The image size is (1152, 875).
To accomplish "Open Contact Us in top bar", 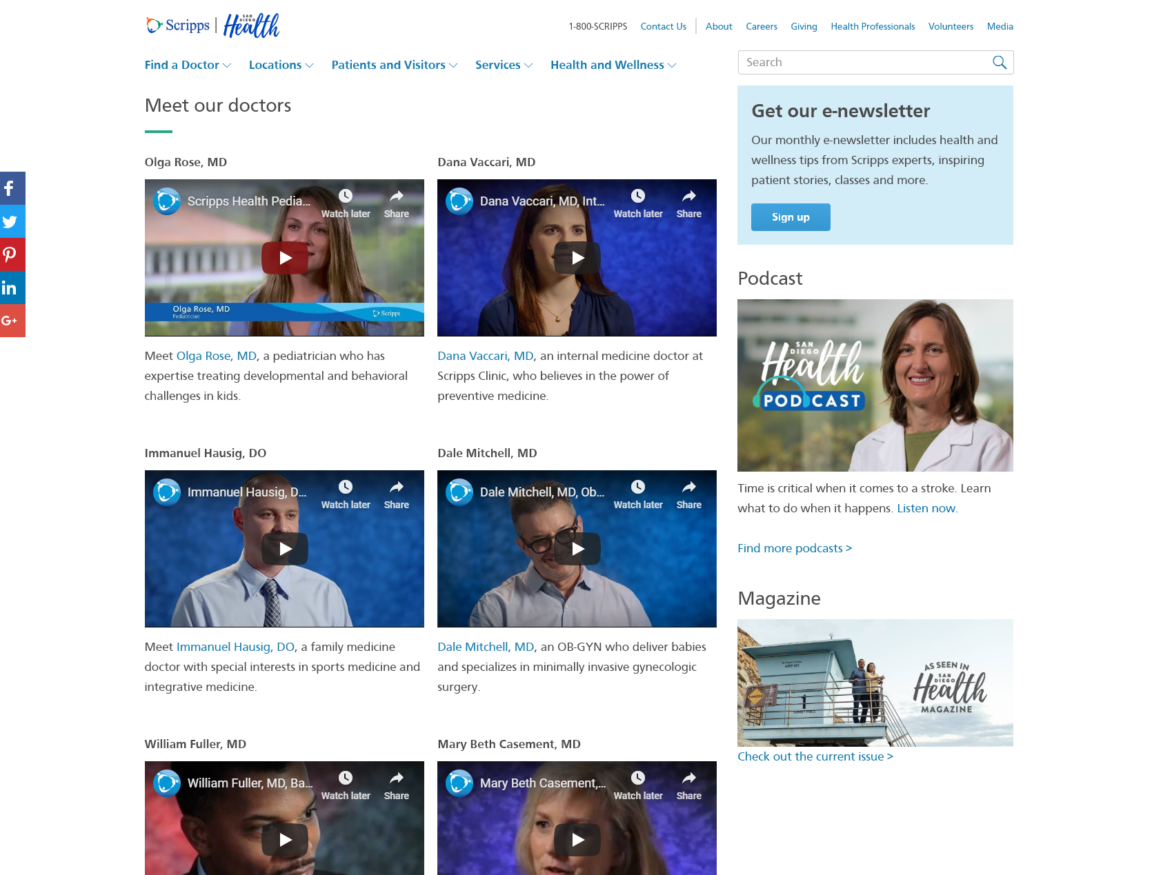I will click(663, 26).
